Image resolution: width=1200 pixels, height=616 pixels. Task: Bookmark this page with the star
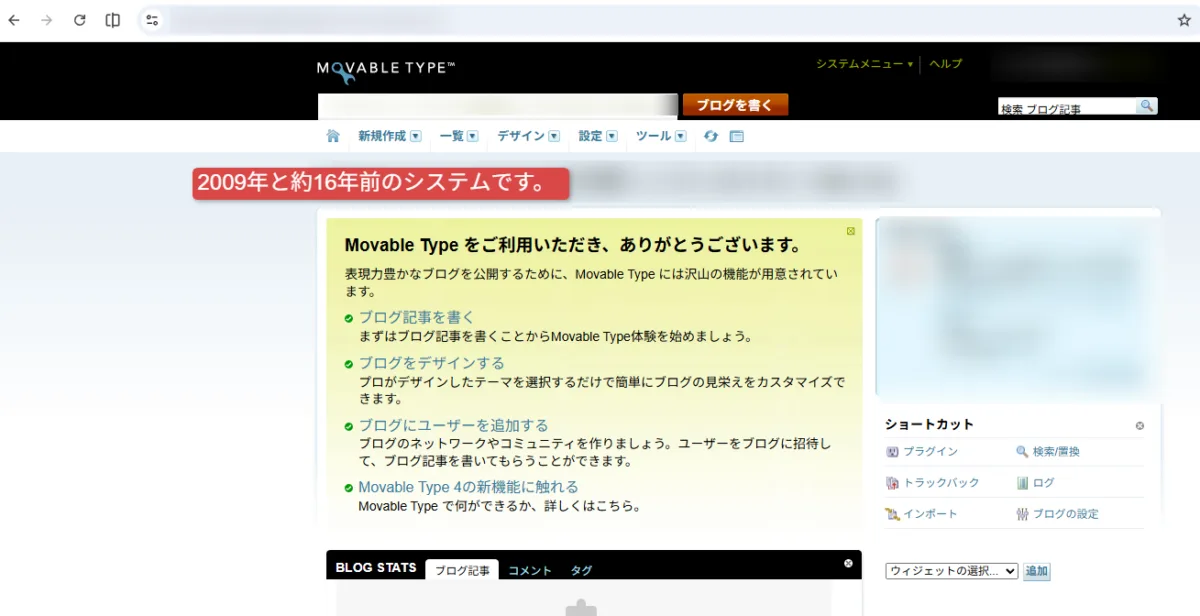1184,20
